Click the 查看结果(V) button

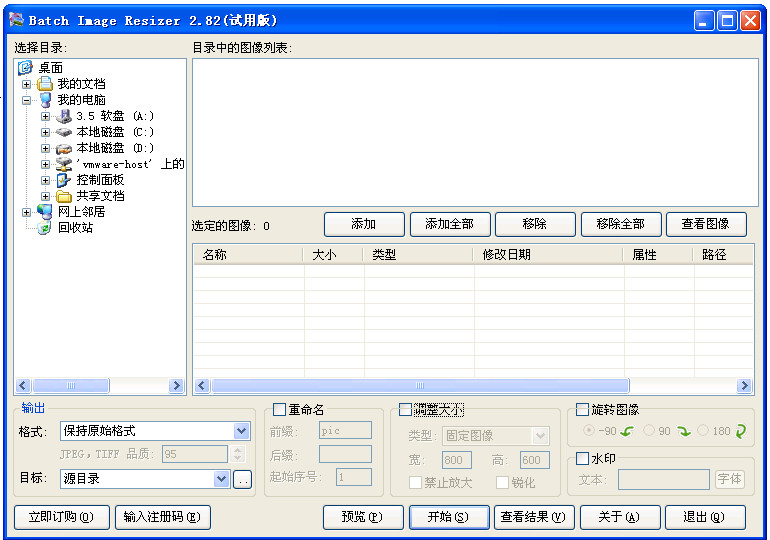(534, 517)
